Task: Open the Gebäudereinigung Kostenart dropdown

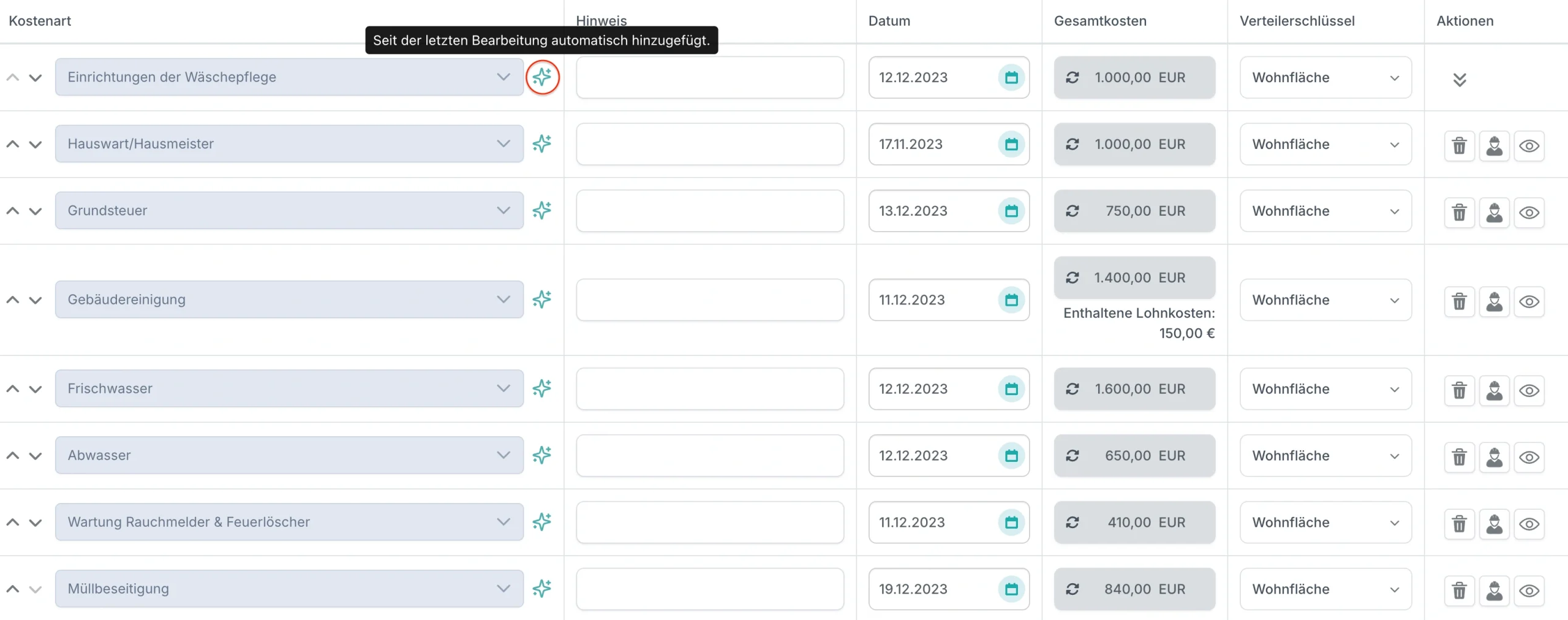Action: (289, 300)
